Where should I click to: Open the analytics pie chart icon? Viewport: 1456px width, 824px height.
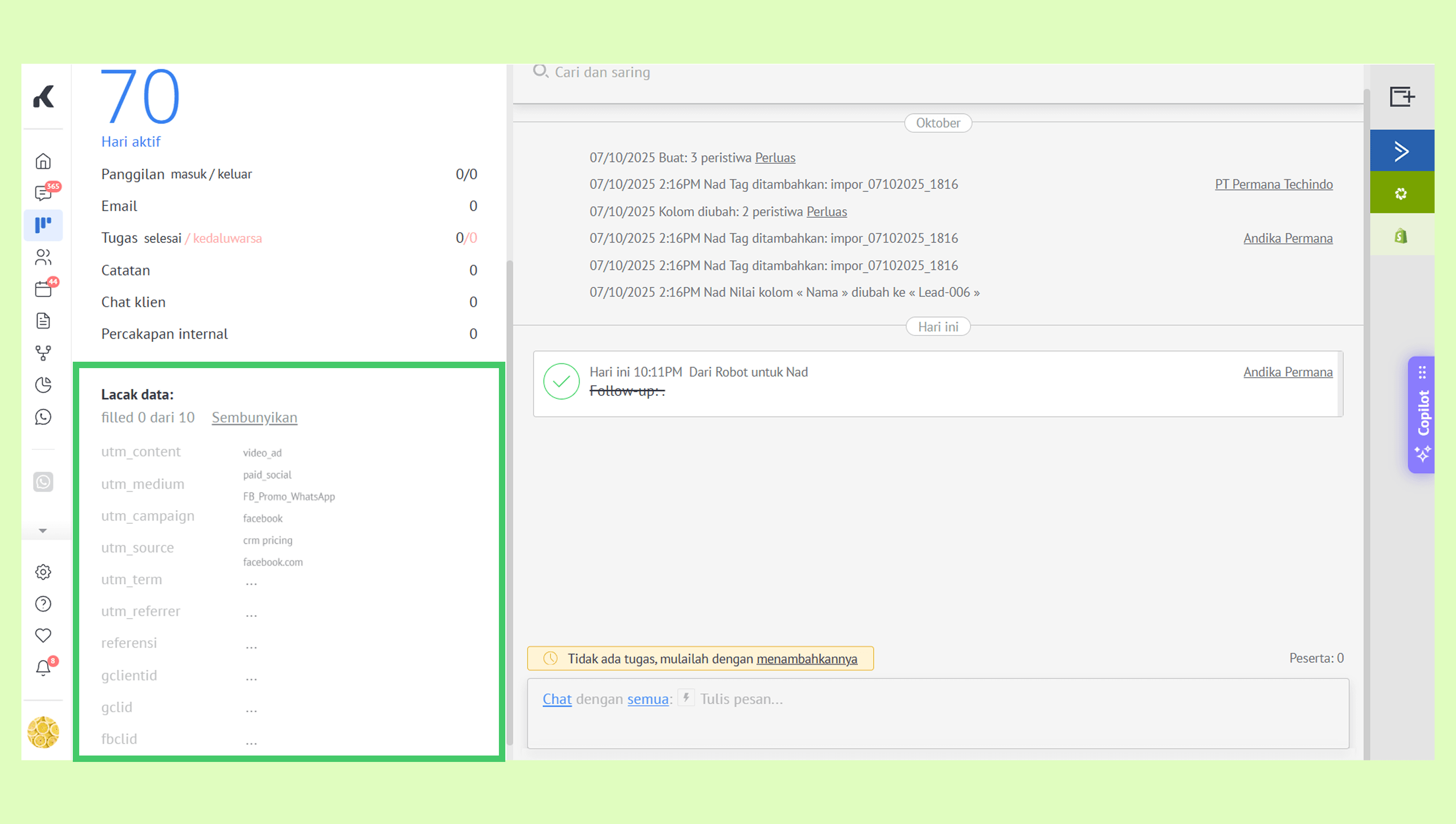tap(43, 385)
